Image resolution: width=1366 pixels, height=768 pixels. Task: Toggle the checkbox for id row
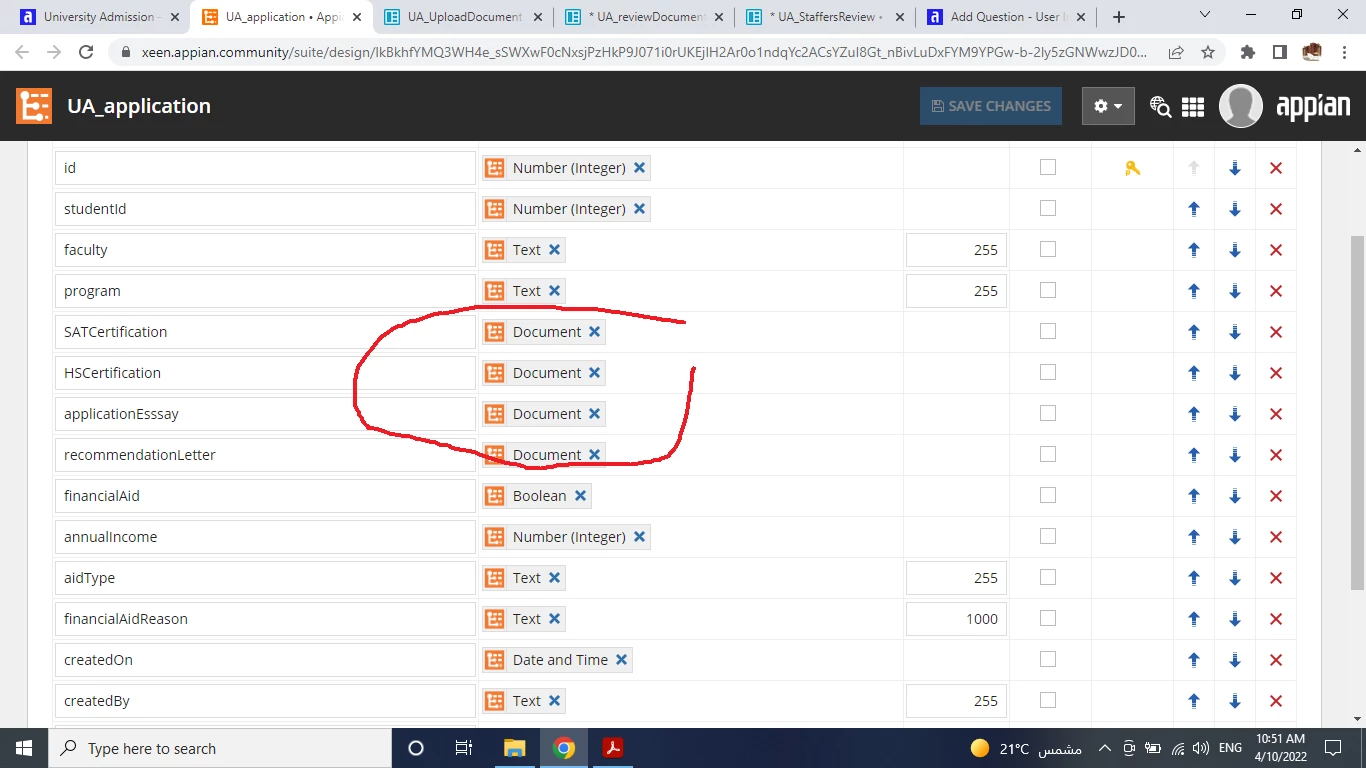point(1048,167)
